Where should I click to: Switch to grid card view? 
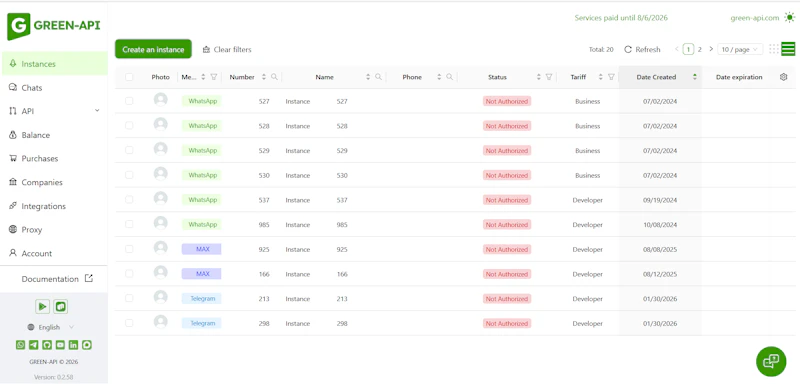774,49
